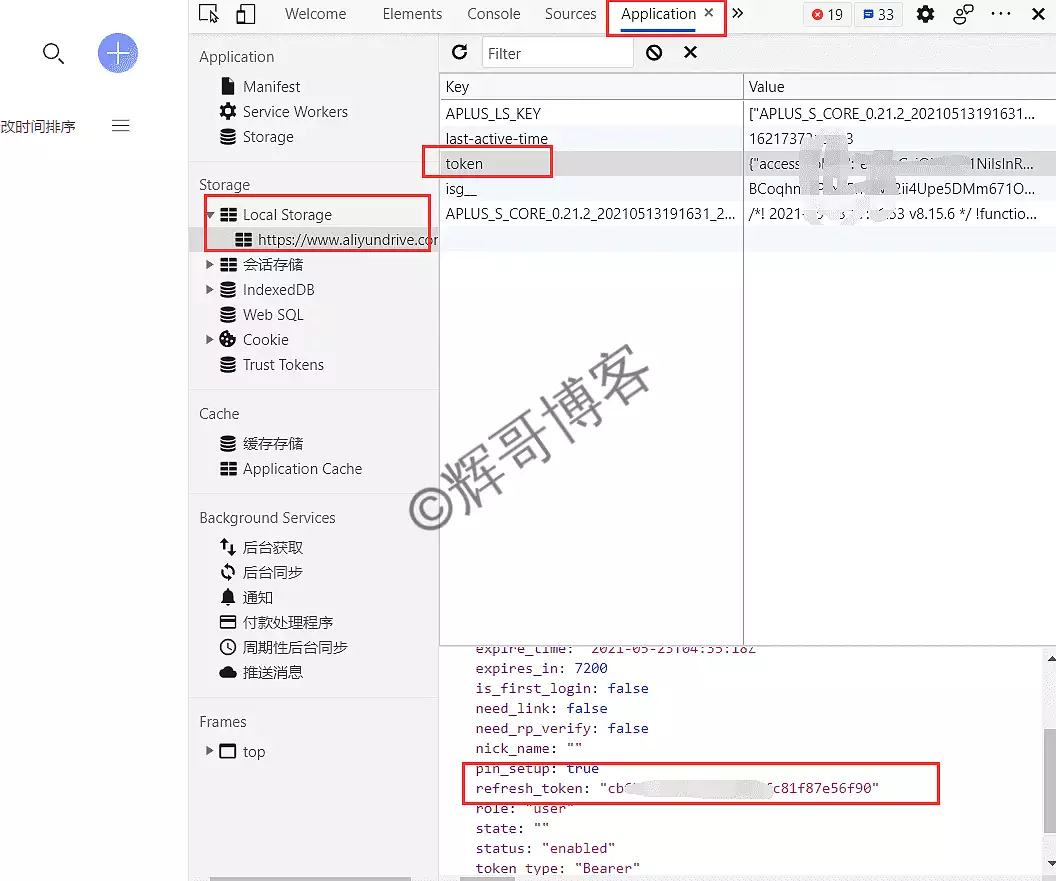Close the DevTools panel

click(1038, 14)
